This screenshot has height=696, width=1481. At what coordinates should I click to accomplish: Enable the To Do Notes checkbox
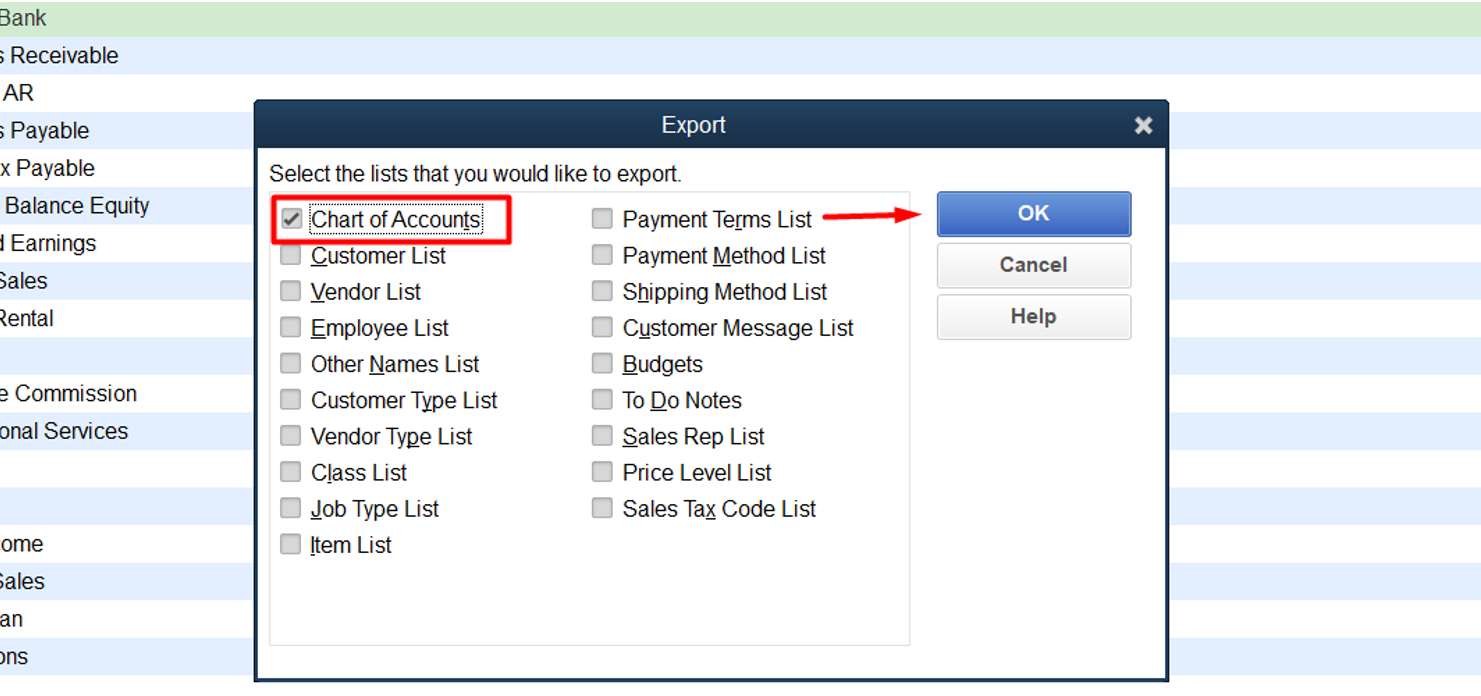tap(602, 399)
